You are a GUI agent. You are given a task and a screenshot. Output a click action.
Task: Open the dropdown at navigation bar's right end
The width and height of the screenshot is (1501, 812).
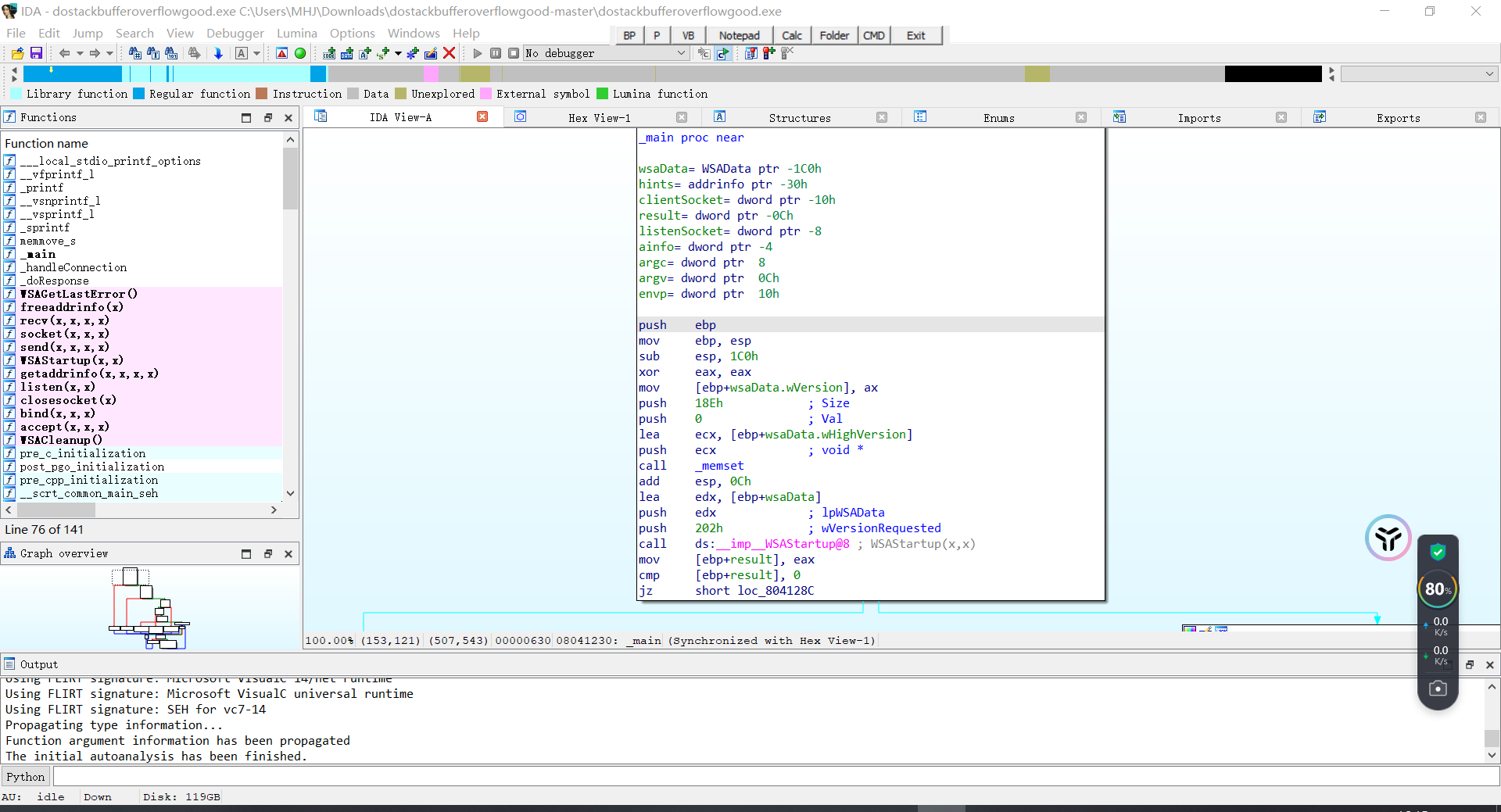[x=1488, y=73]
